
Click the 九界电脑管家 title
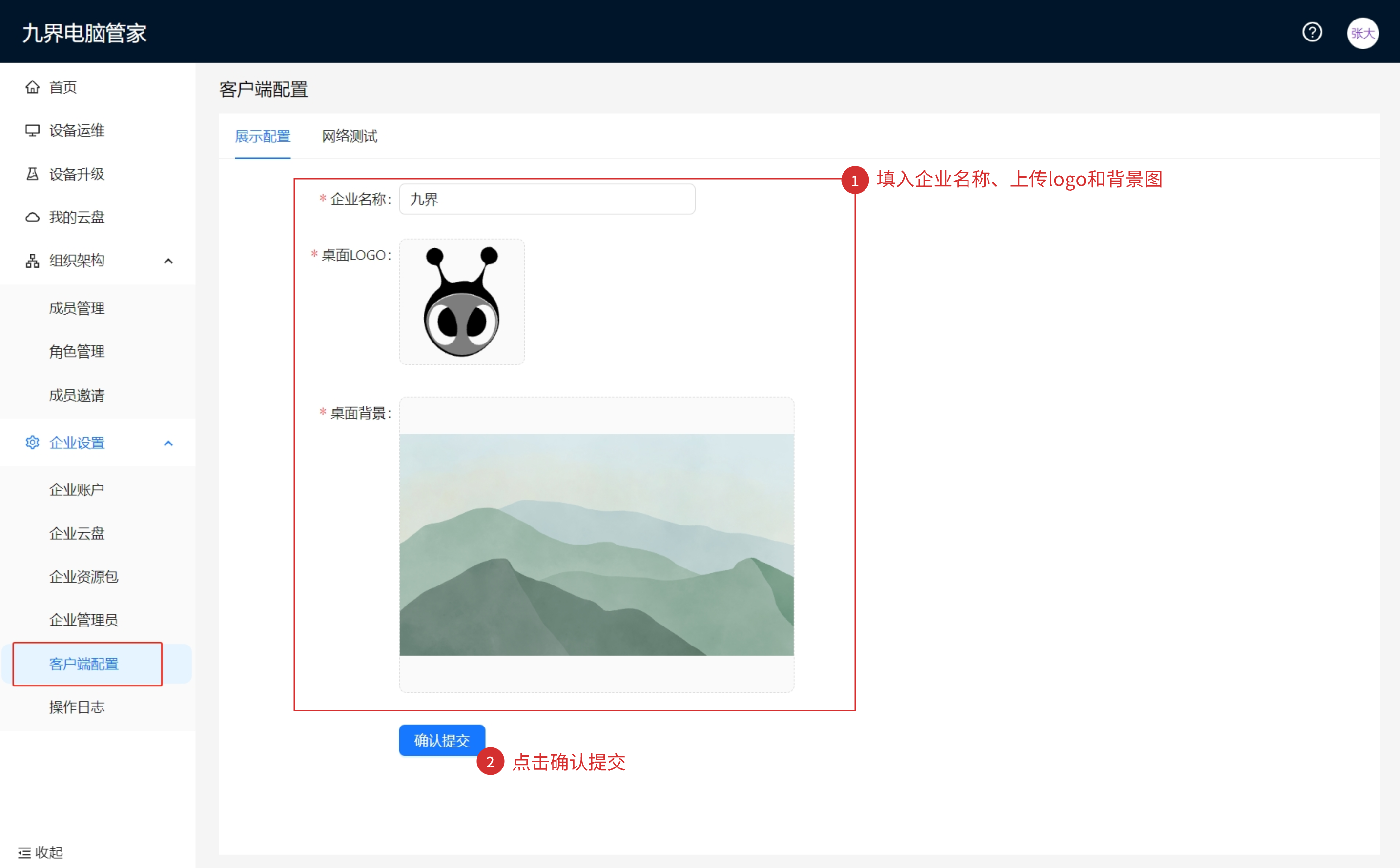84,33
